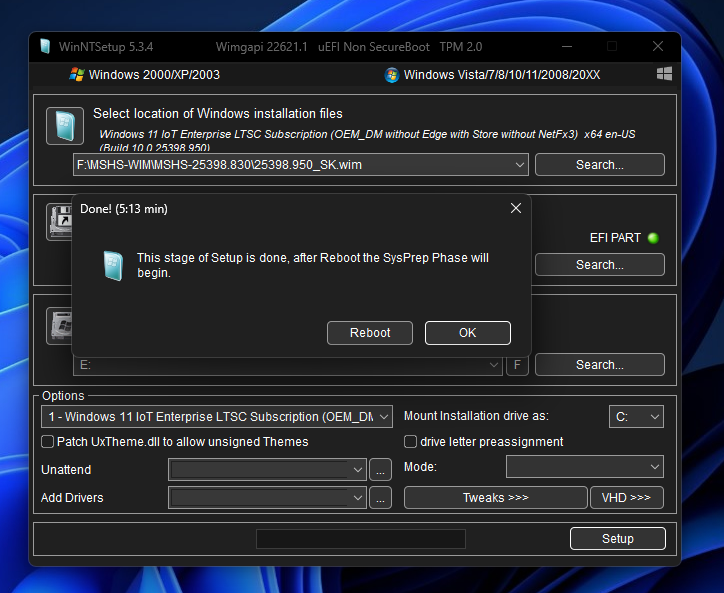Image resolution: width=724 pixels, height=593 pixels.
Task: Click the 'This stage of Setup is done' message
Action: (313, 265)
